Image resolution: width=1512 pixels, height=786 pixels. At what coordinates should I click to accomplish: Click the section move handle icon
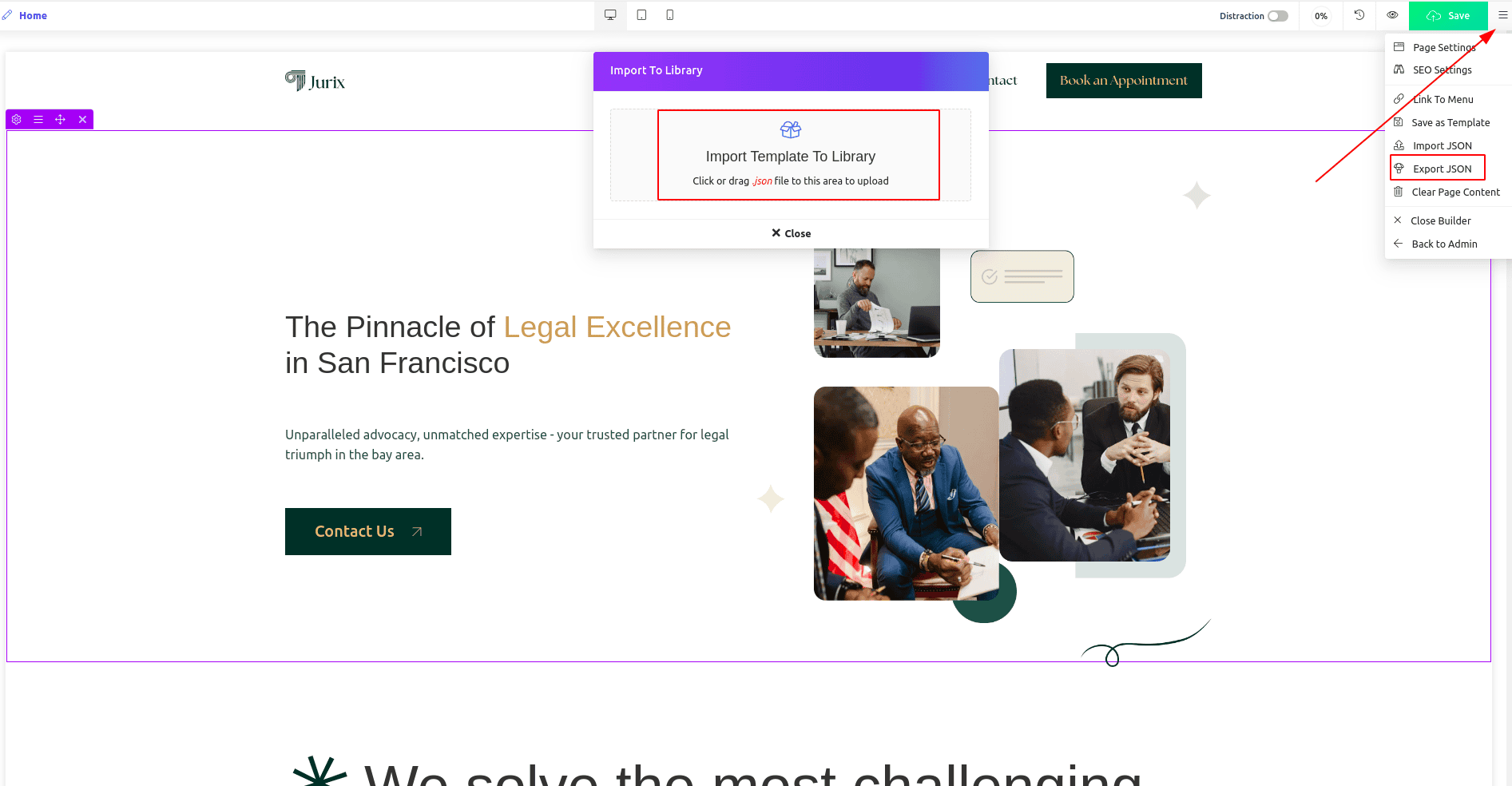click(60, 120)
